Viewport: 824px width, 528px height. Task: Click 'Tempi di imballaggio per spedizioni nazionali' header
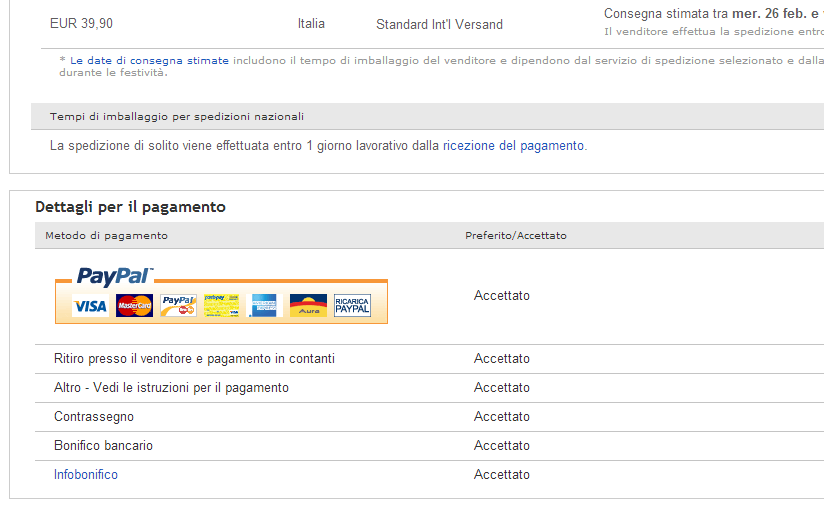point(177,117)
